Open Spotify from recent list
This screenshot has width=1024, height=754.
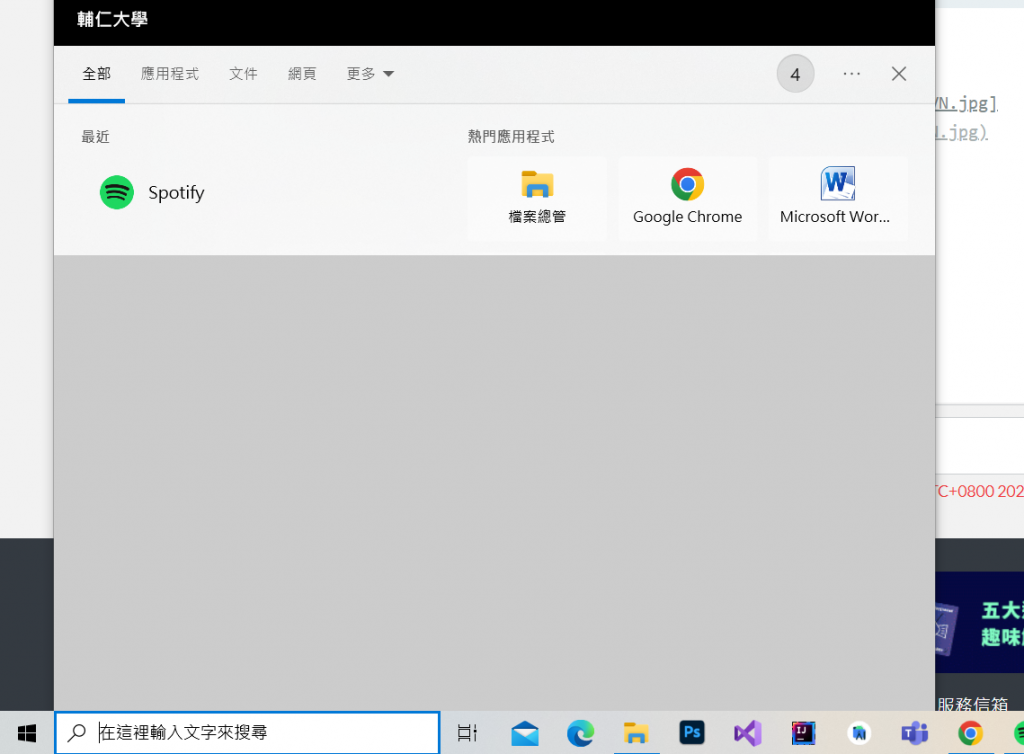152,193
